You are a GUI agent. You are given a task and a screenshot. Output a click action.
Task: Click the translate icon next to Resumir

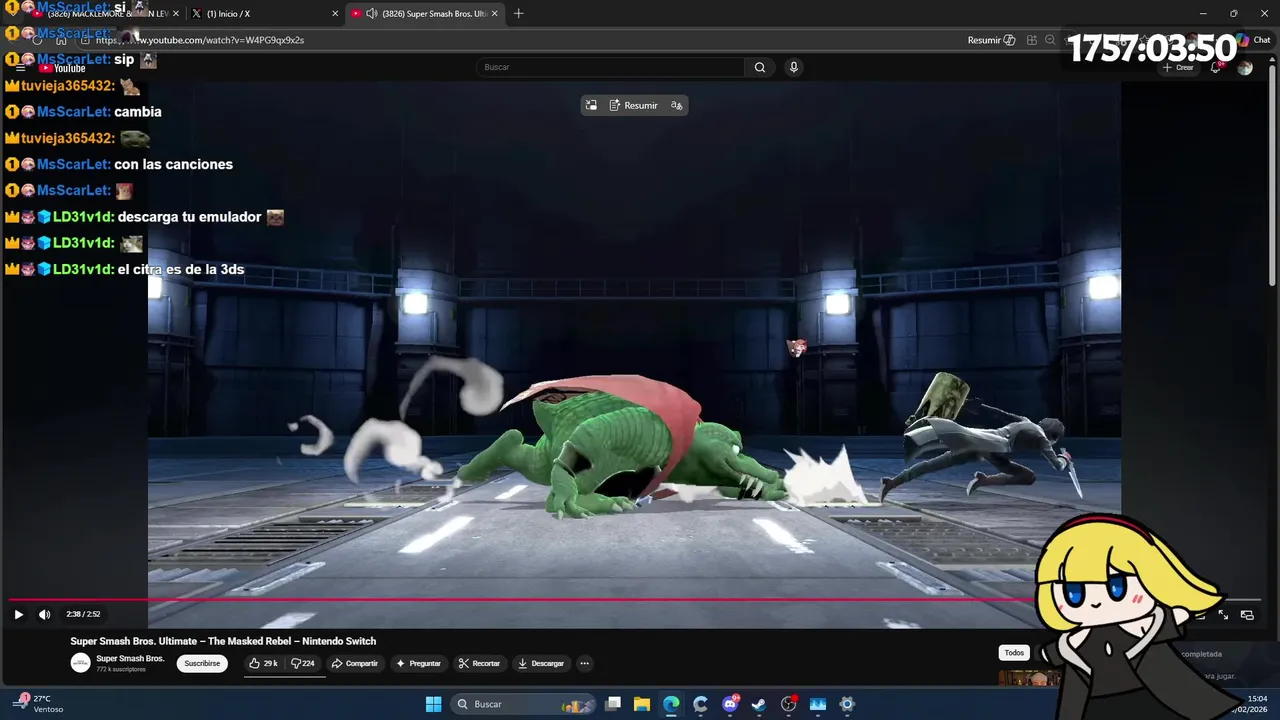point(677,105)
